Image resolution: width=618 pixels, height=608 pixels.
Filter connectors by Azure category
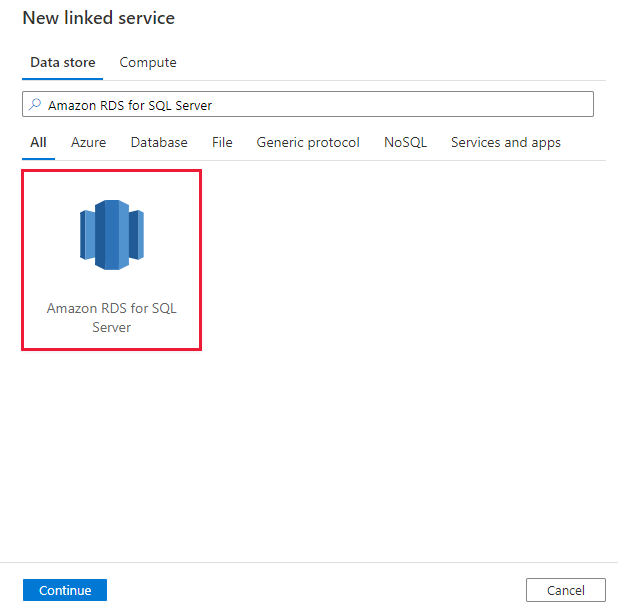click(x=88, y=142)
